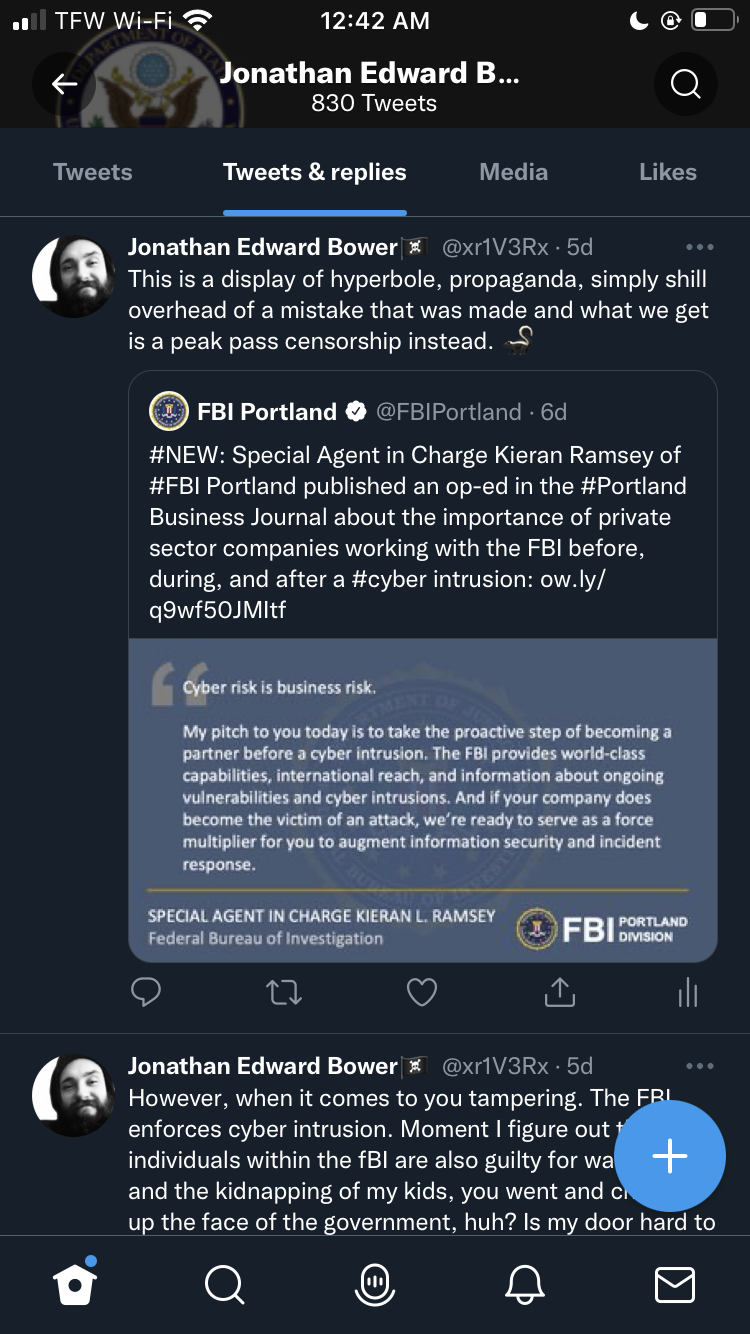This screenshot has width=750, height=1334.
Task: Open search from profile header
Action: point(685,85)
